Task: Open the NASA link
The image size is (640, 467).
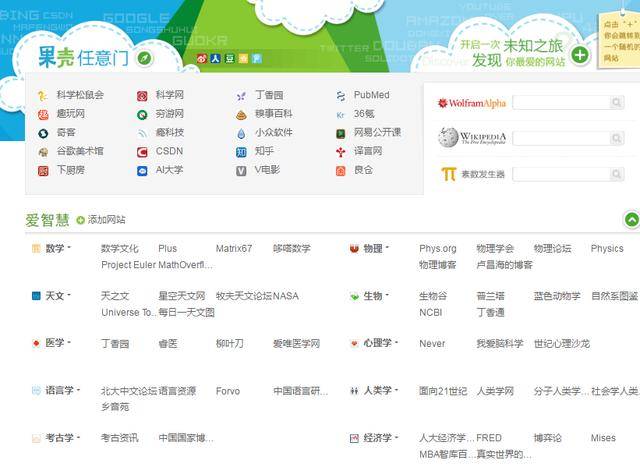Action: 286,296
